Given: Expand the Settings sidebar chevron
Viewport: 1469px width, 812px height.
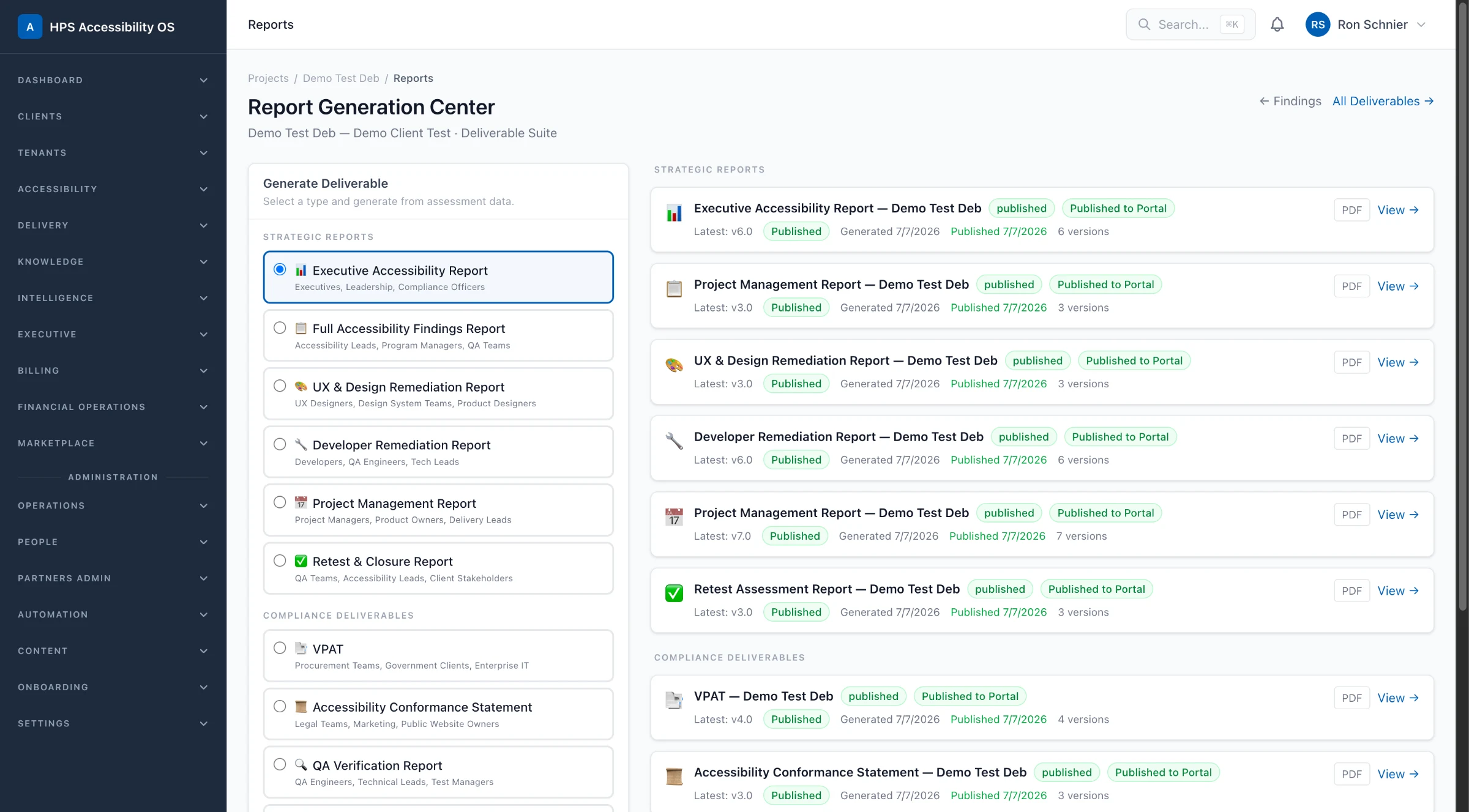Looking at the screenshot, I should pyautogui.click(x=204, y=723).
